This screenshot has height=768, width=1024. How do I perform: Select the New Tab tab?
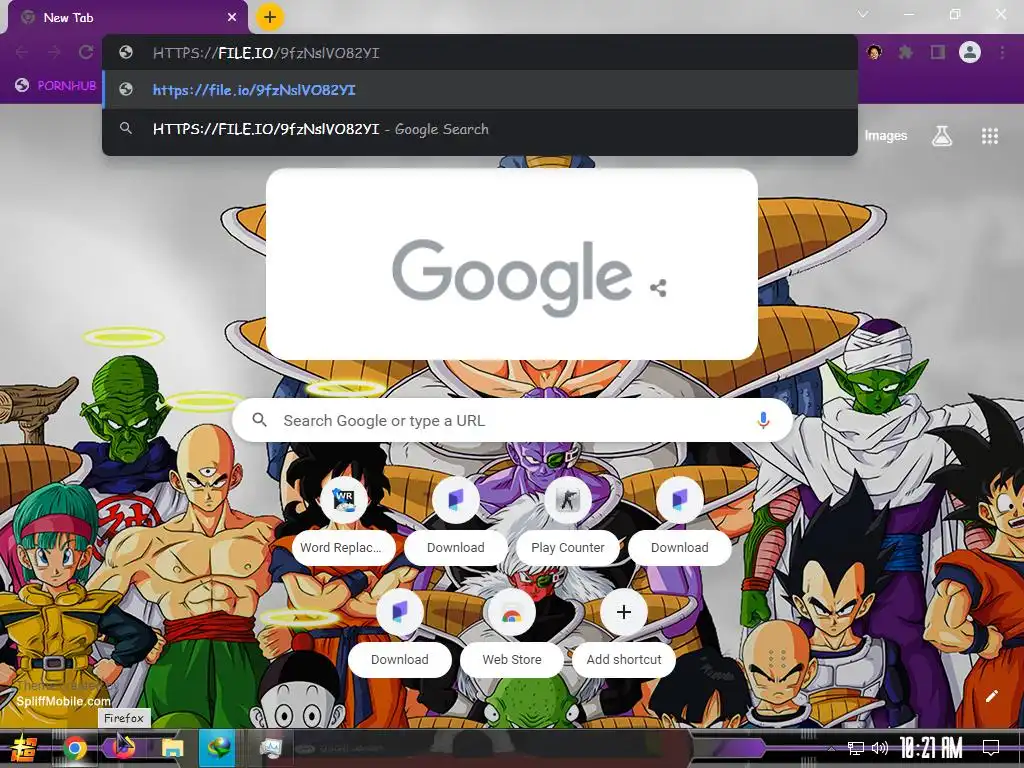click(128, 18)
